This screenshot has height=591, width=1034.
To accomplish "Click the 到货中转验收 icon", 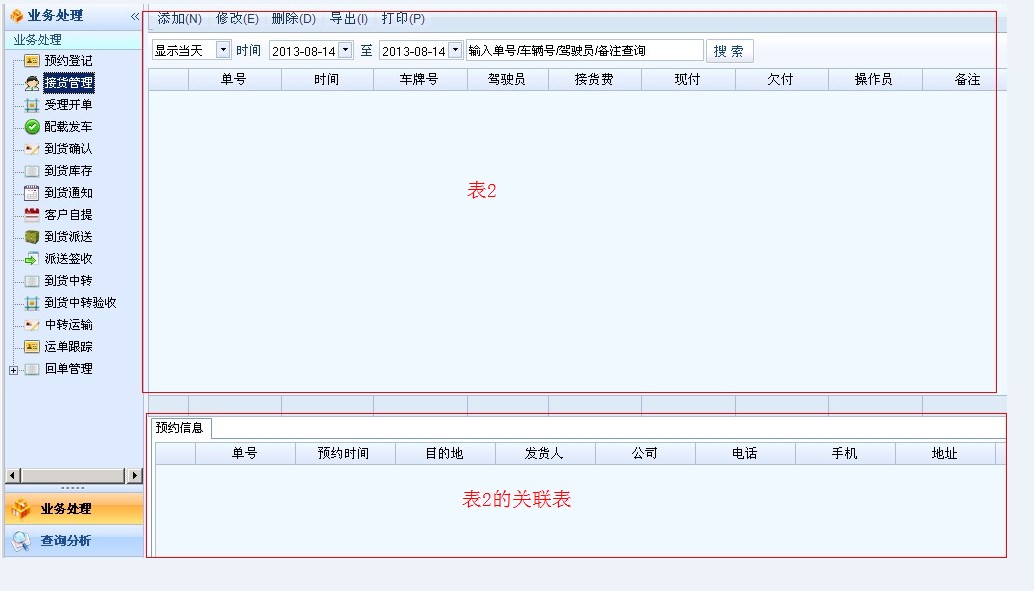I will coord(32,303).
